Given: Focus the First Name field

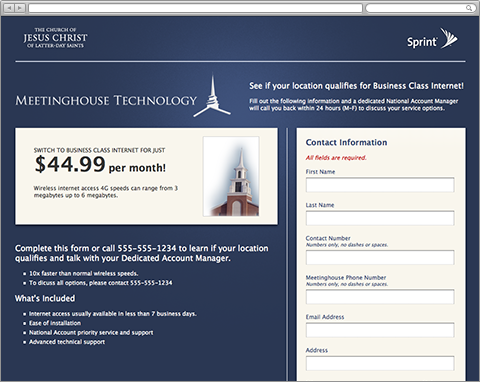Looking at the screenshot, I should (x=380, y=185).
